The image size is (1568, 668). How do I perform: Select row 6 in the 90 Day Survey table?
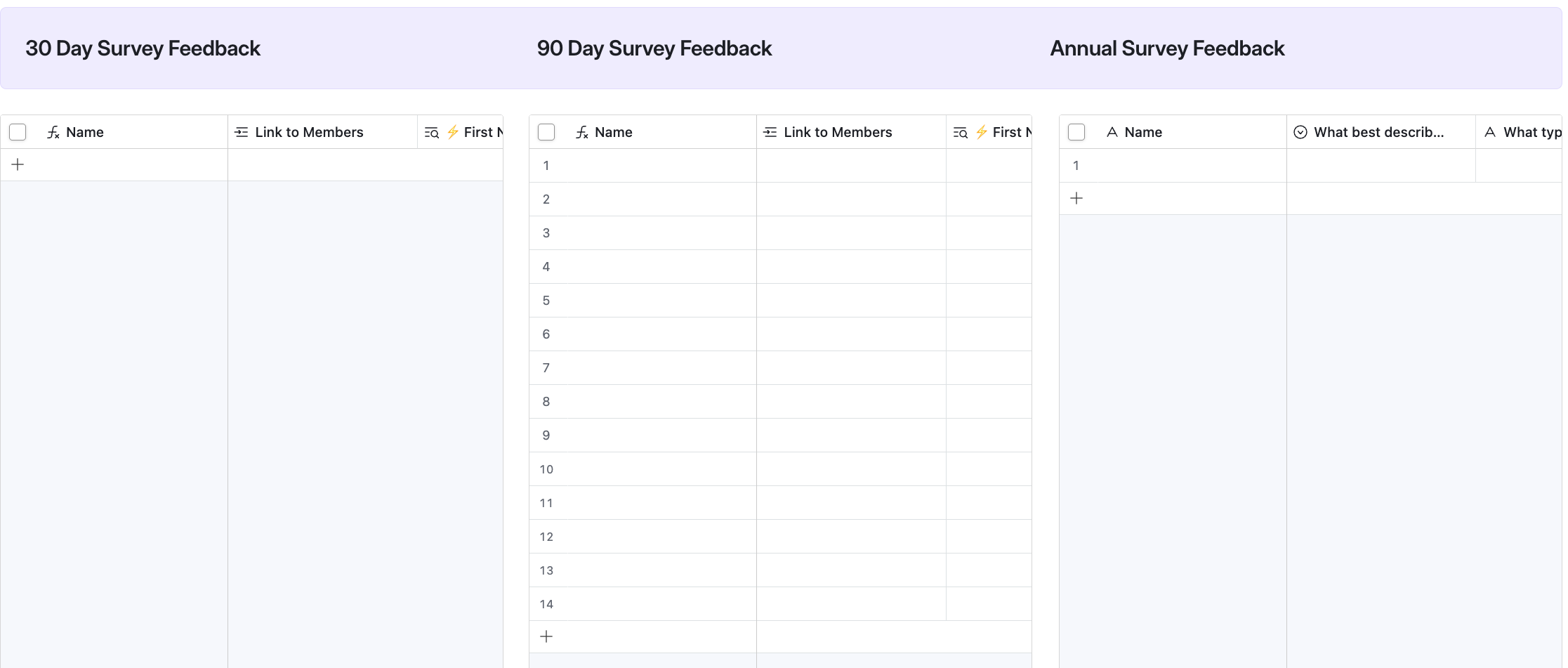tap(546, 334)
